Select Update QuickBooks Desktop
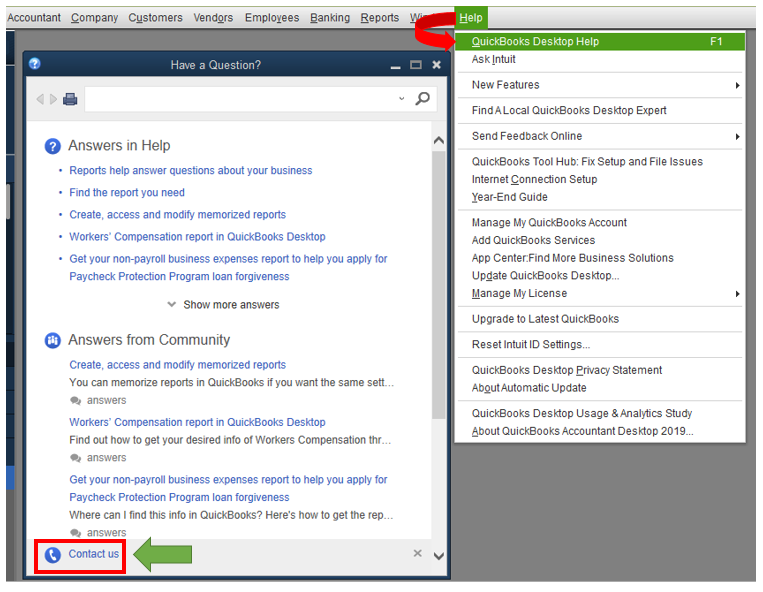 [600, 276]
